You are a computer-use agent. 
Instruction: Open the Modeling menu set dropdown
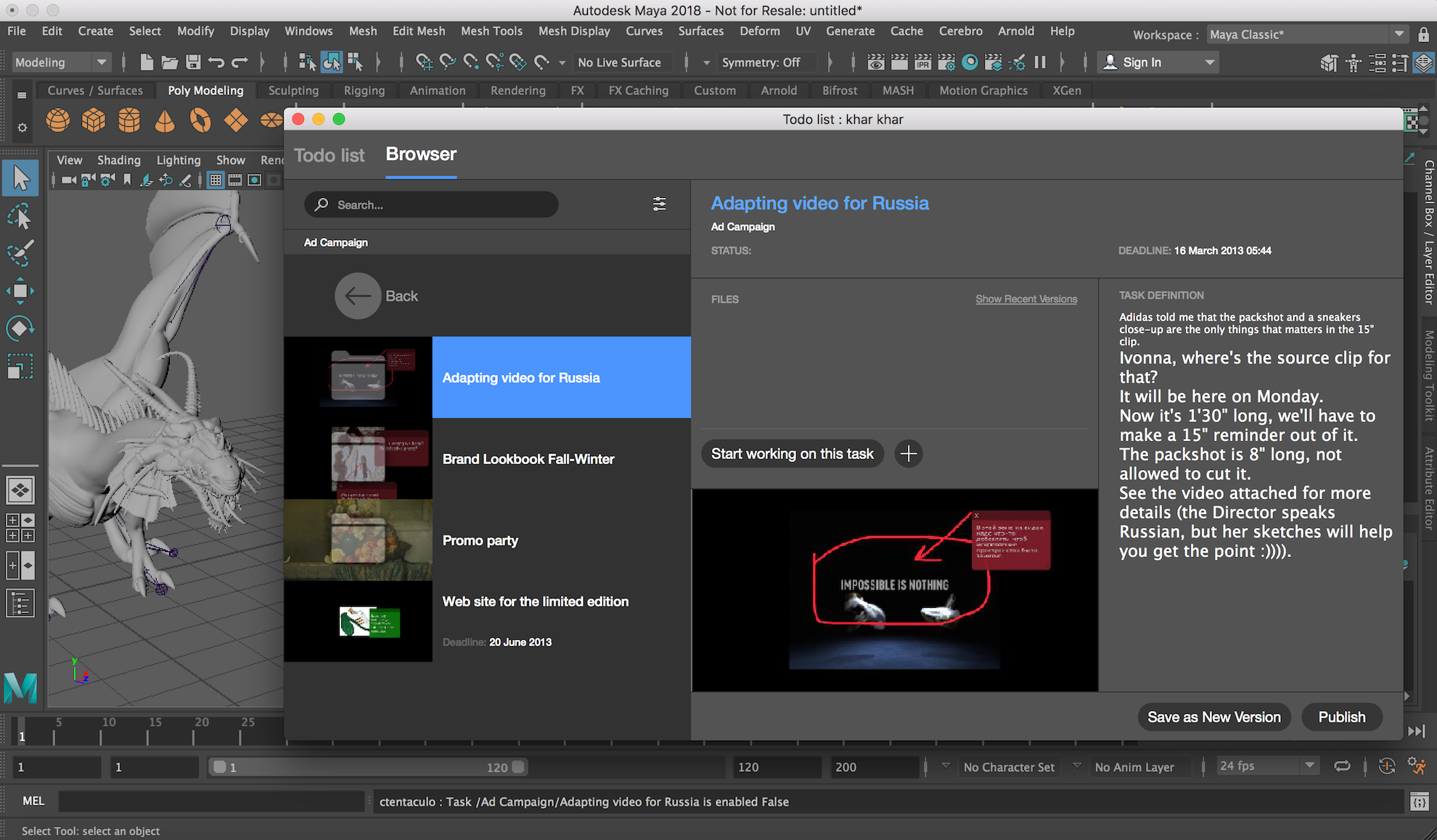coord(61,62)
